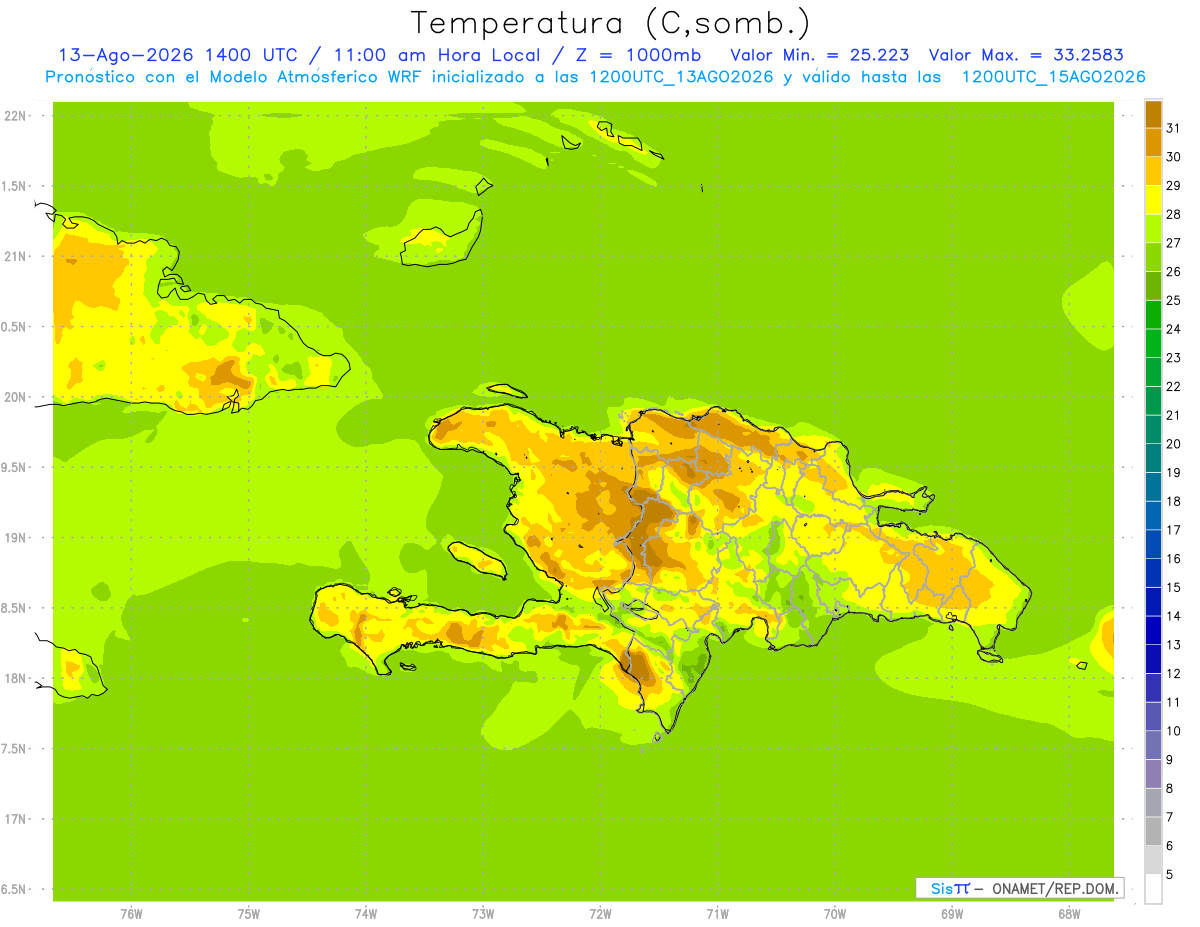1200x927 pixels.
Task: Click the yellow swatch between 28 and 29
Action: pos(1153,200)
